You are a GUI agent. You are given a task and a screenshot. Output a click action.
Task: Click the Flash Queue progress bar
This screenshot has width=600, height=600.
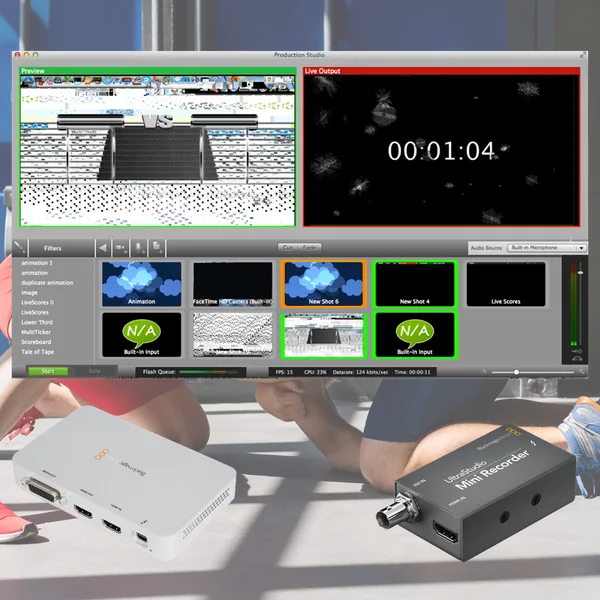click(208, 372)
